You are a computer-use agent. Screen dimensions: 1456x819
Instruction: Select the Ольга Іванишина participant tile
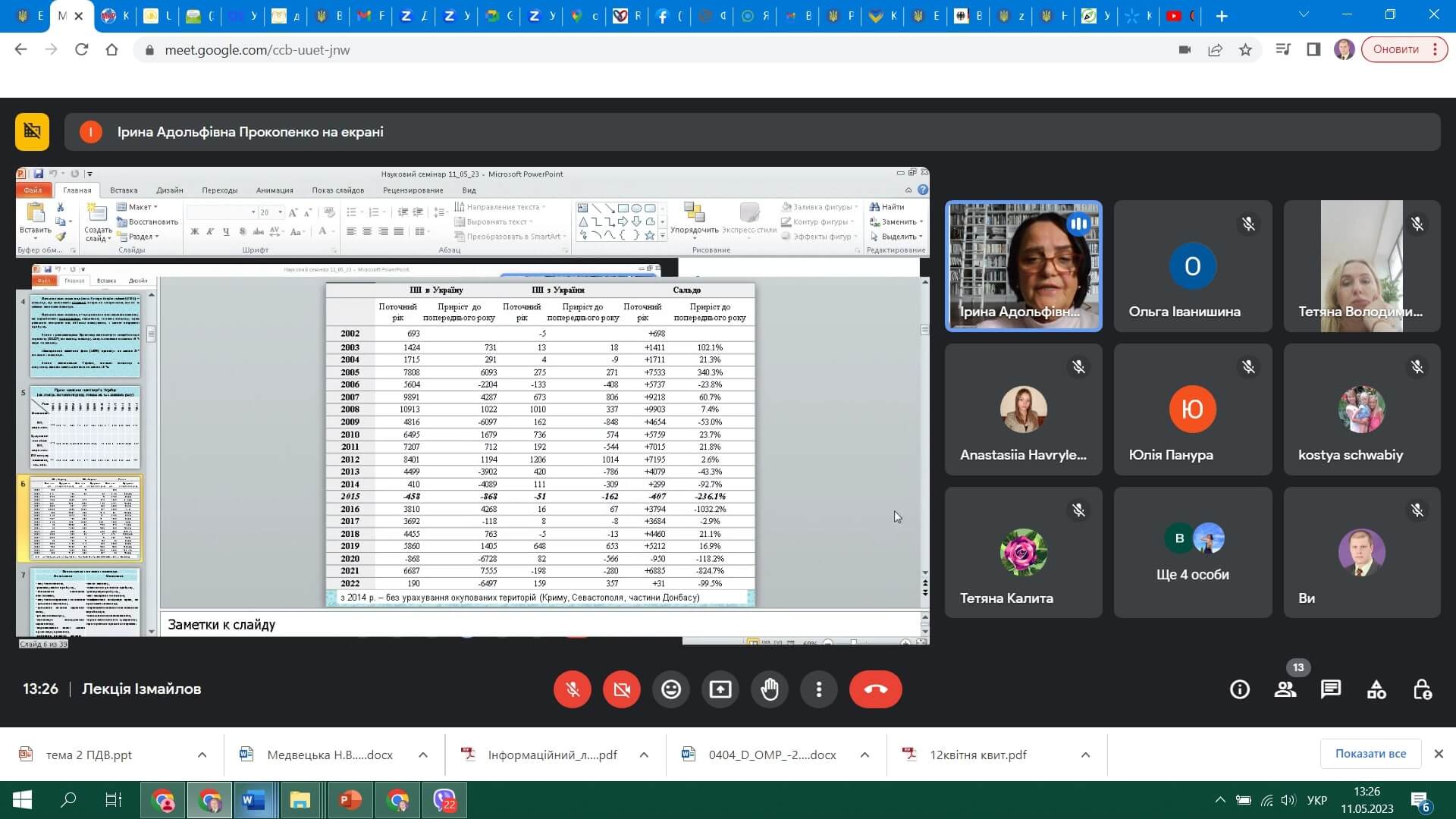(1192, 266)
